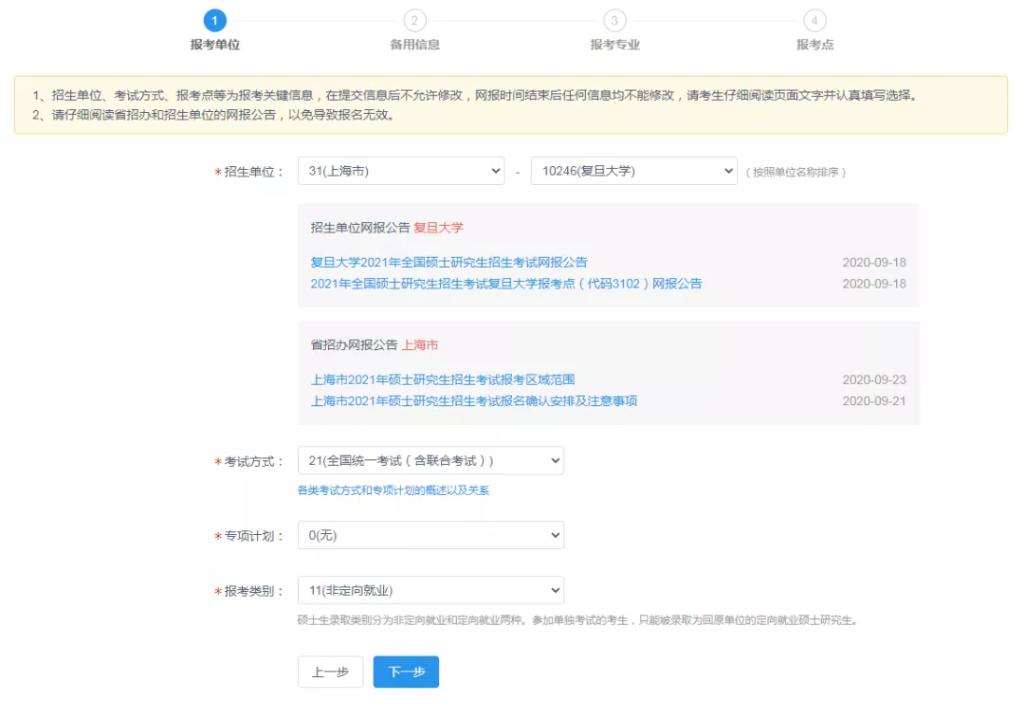
Task: Open the school dropdown showing 10246(复旦大学)
Action: [634, 171]
